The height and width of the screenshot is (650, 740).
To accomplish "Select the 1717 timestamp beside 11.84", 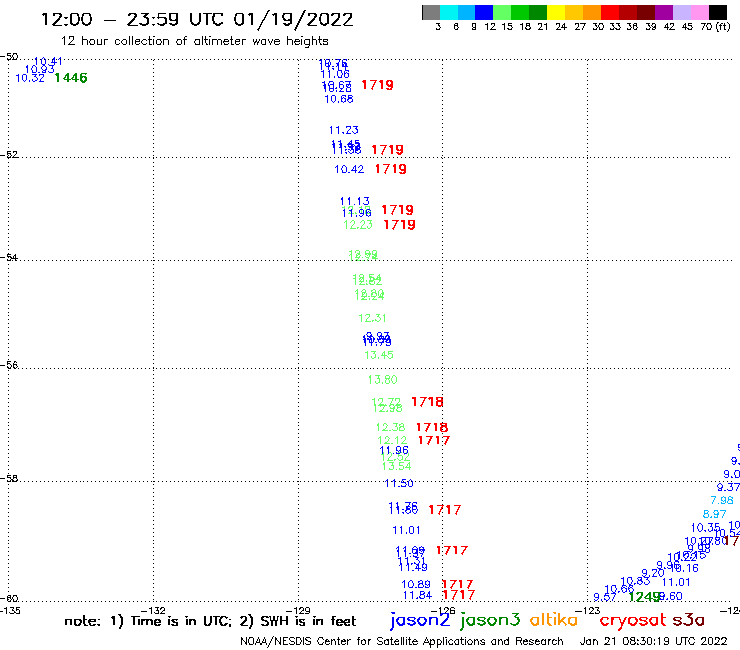I will coord(459,595).
